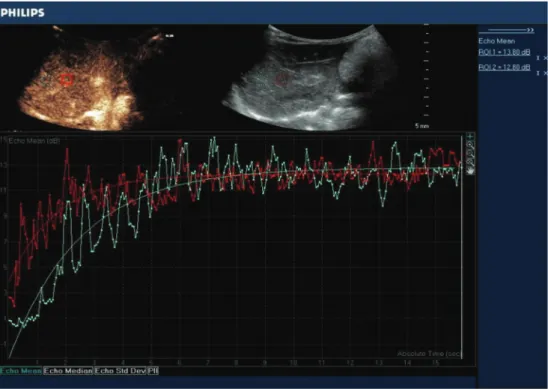This screenshot has height=389, width=548.
Task: Open the Echo Std Dev tab
Action: (x=120, y=371)
